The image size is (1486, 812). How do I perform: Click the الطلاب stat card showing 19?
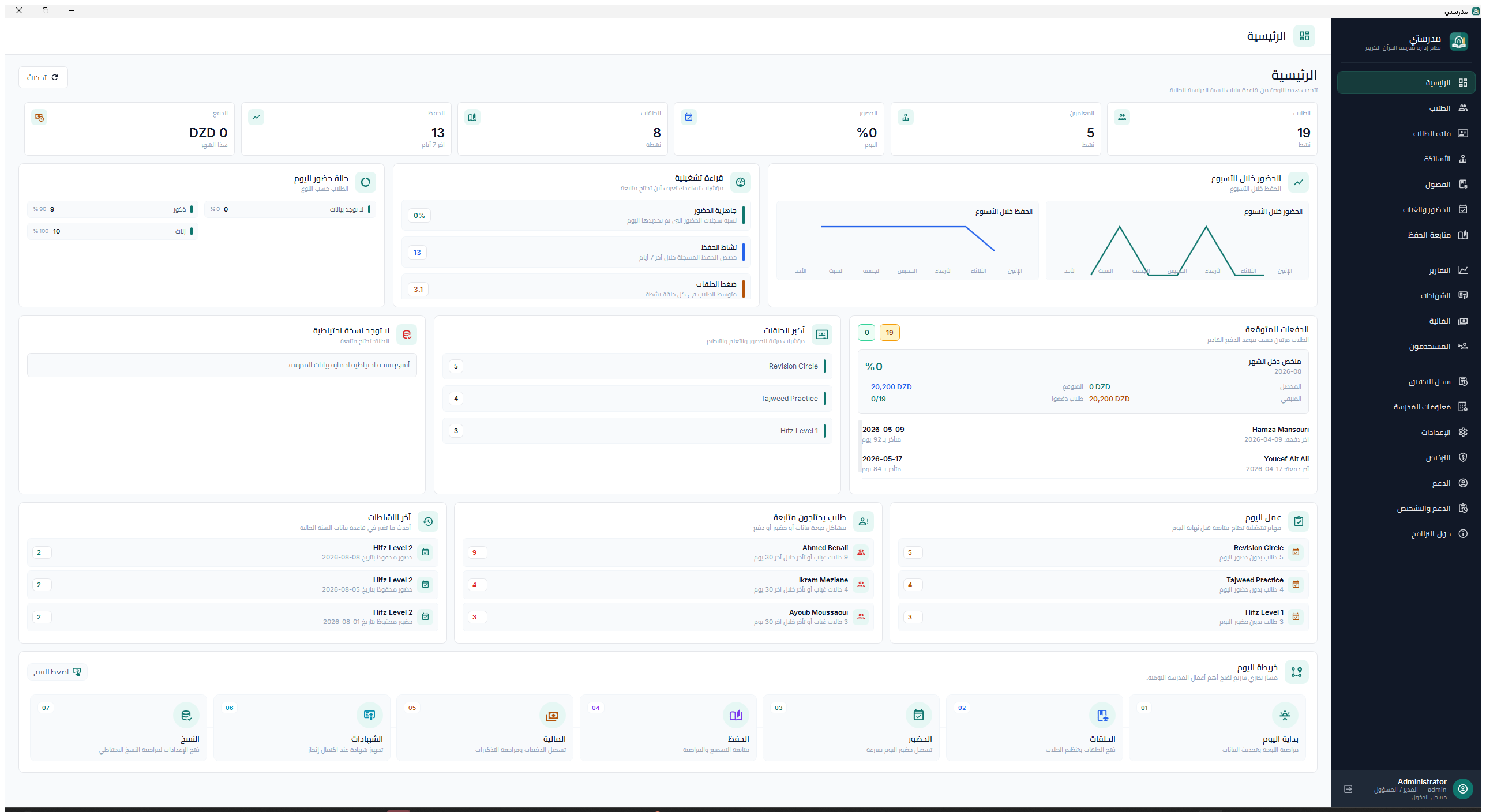click(1212, 129)
